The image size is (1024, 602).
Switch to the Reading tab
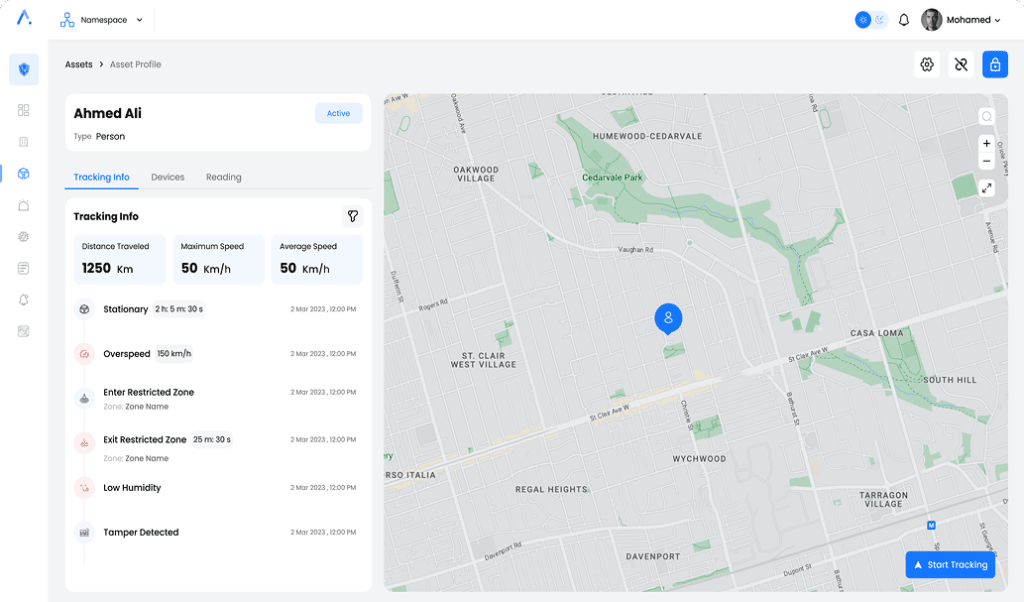coord(224,177)
